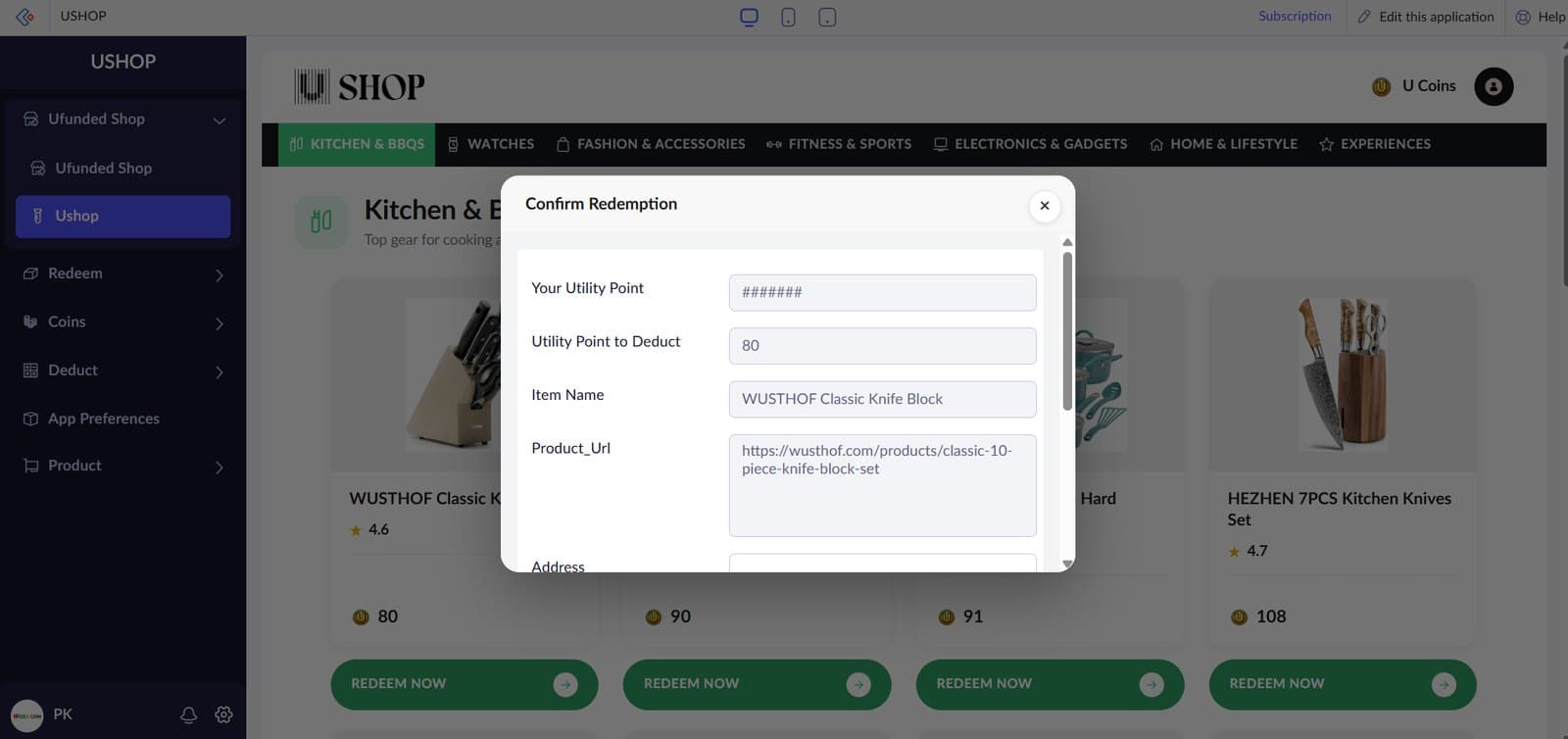Click the App Preferences cube icon
Image resolution: width=1568 pixels, height=739 pixels.
point(30,419)
